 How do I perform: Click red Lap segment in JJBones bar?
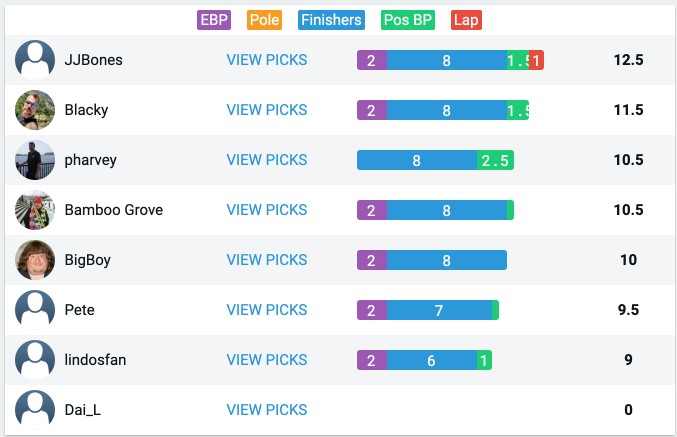[x=536, y=60]
